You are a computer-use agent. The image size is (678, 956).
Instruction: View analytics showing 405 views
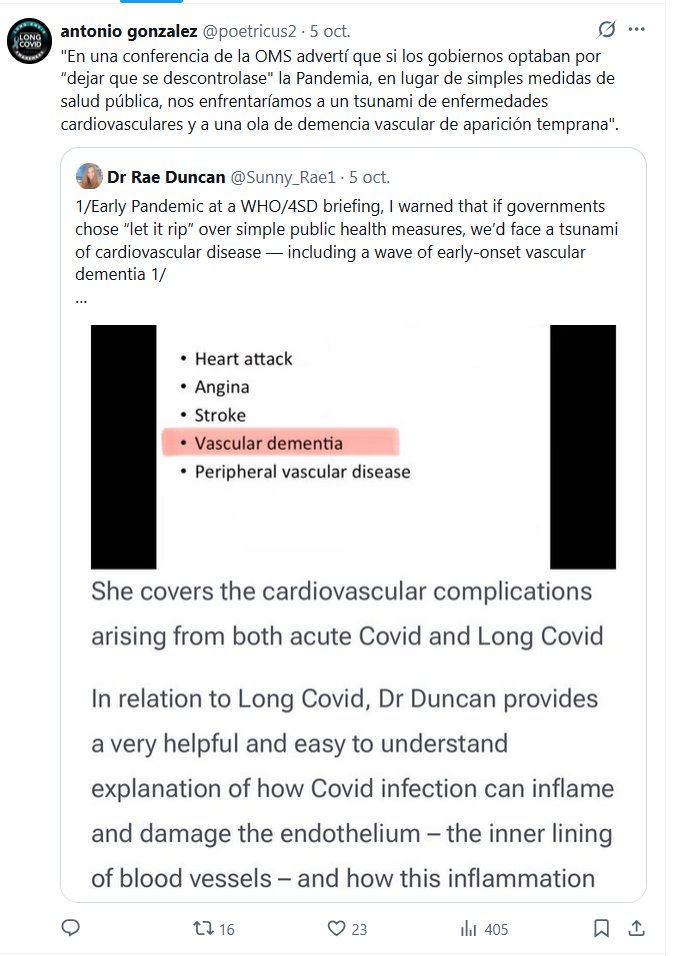tap(467, 928)
